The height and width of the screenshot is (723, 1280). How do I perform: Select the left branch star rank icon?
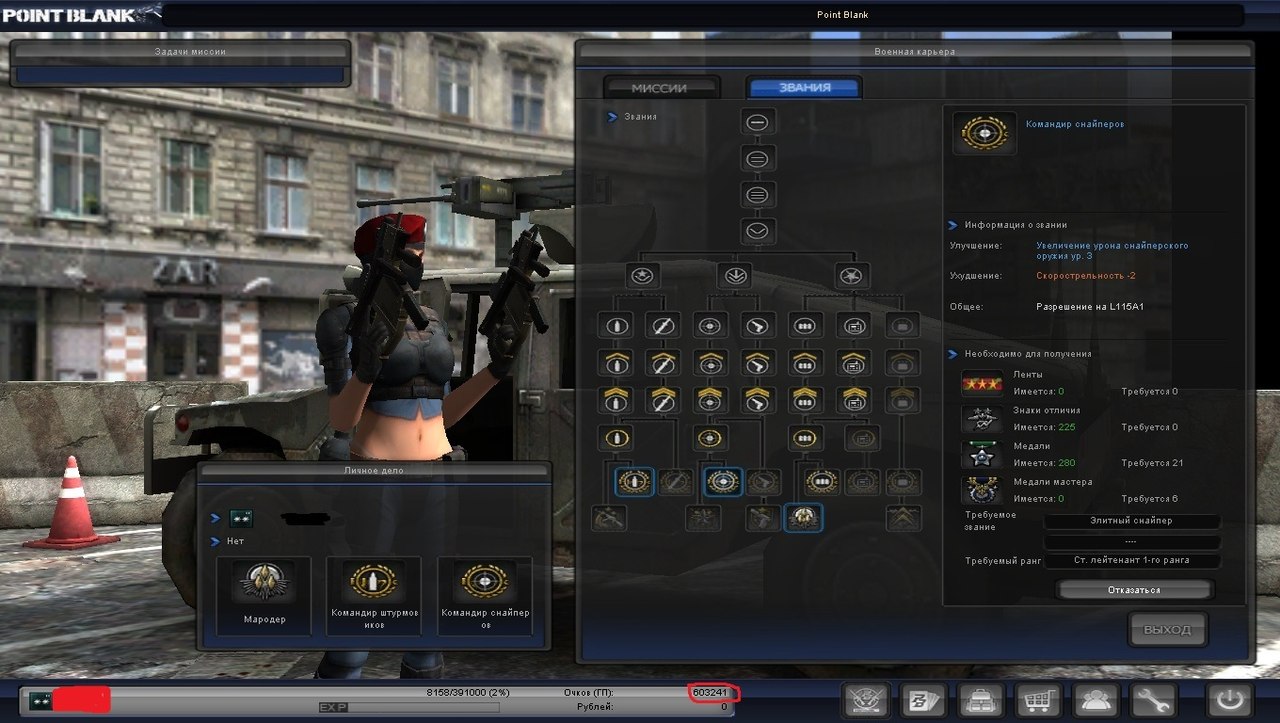coord(643,276)
